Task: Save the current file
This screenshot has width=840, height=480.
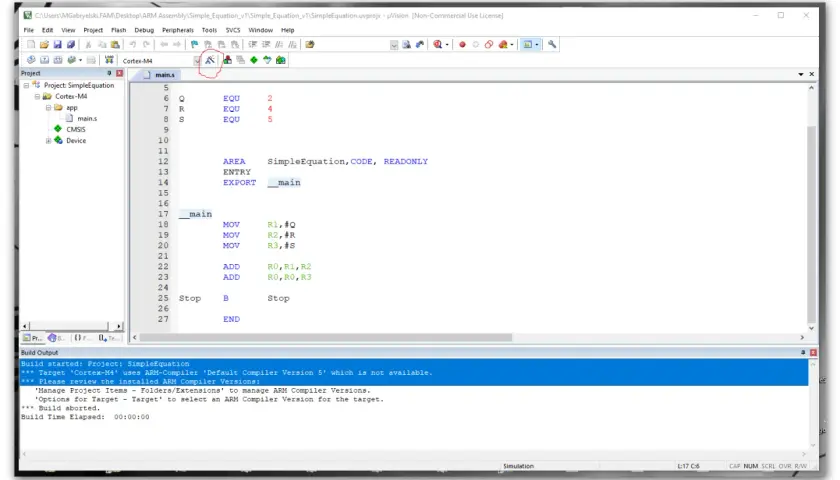Action: [x=57, y=44]
